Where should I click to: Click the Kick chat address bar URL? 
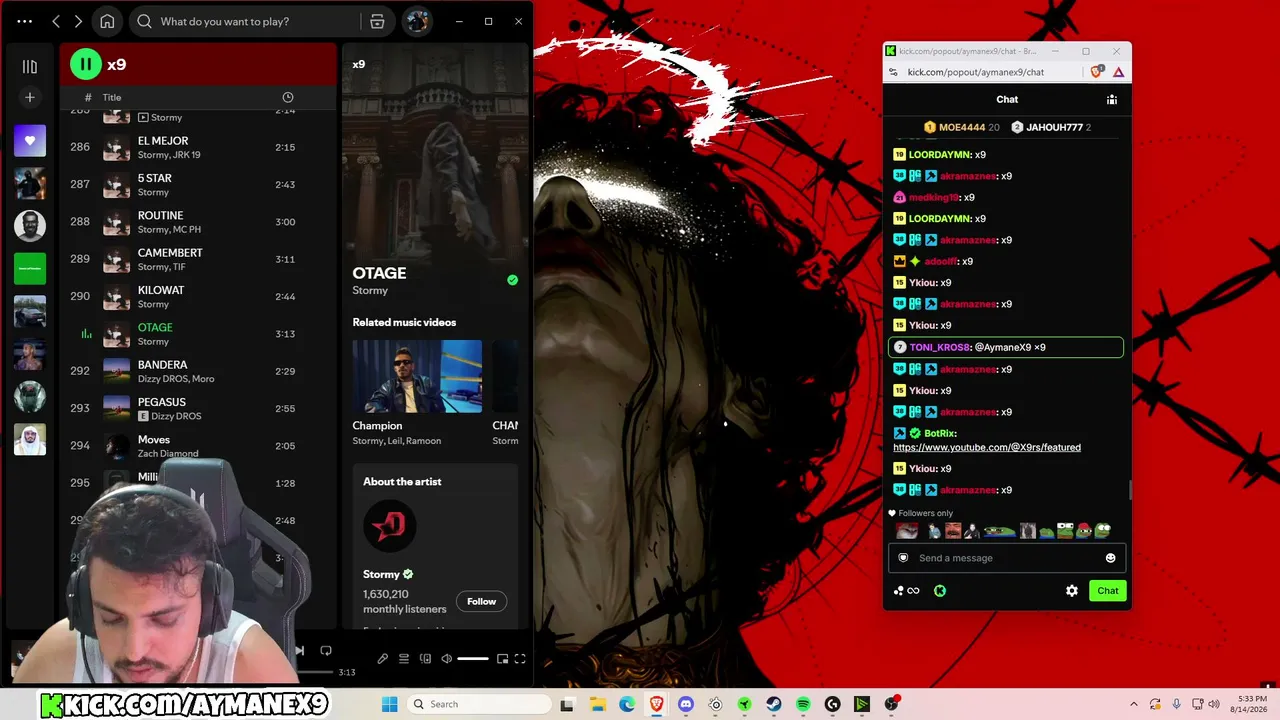click(976, 72)
